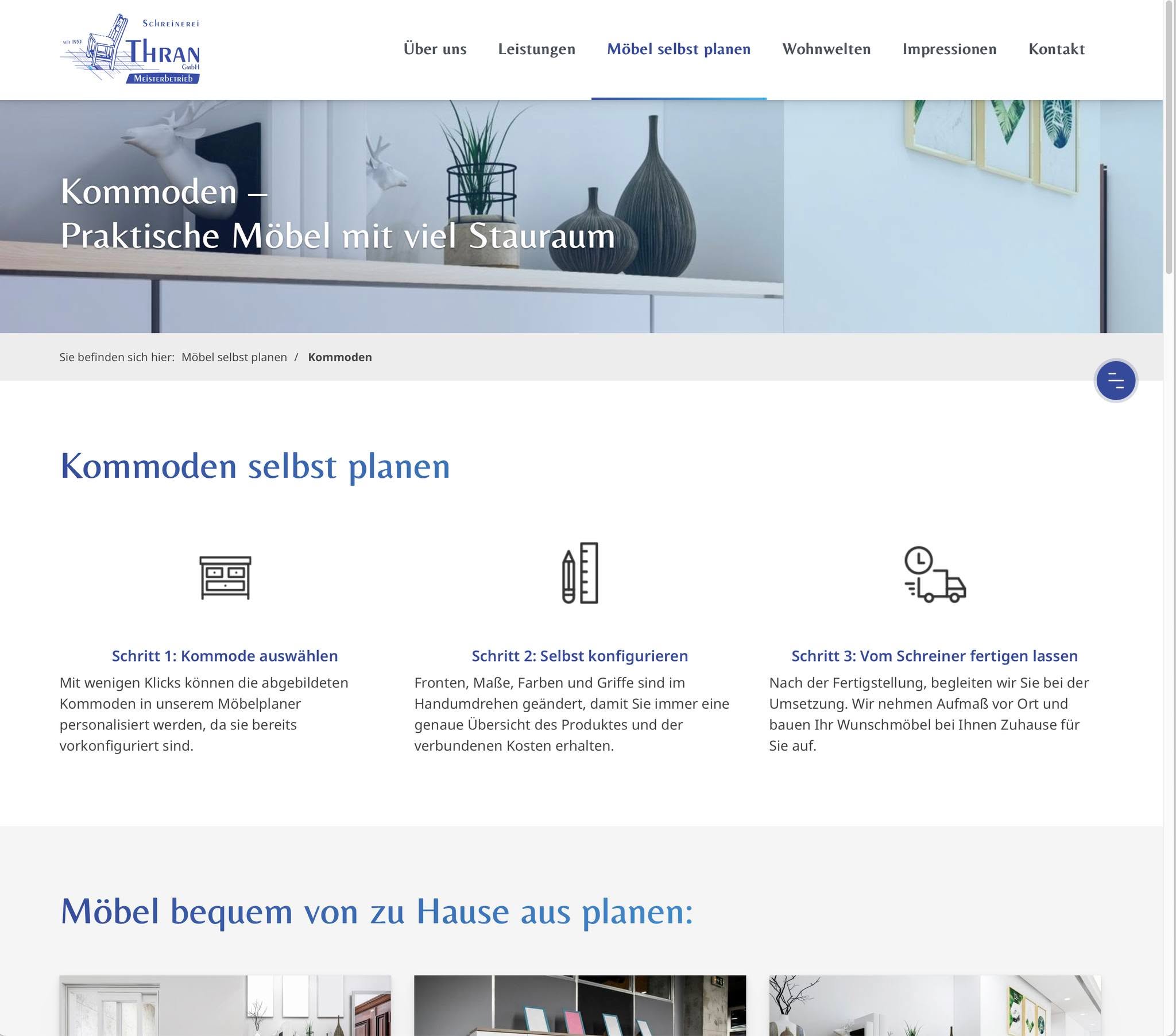The image size is (1176, 1036).
Task: Click the dresser furniture icon
Action: 225,576
